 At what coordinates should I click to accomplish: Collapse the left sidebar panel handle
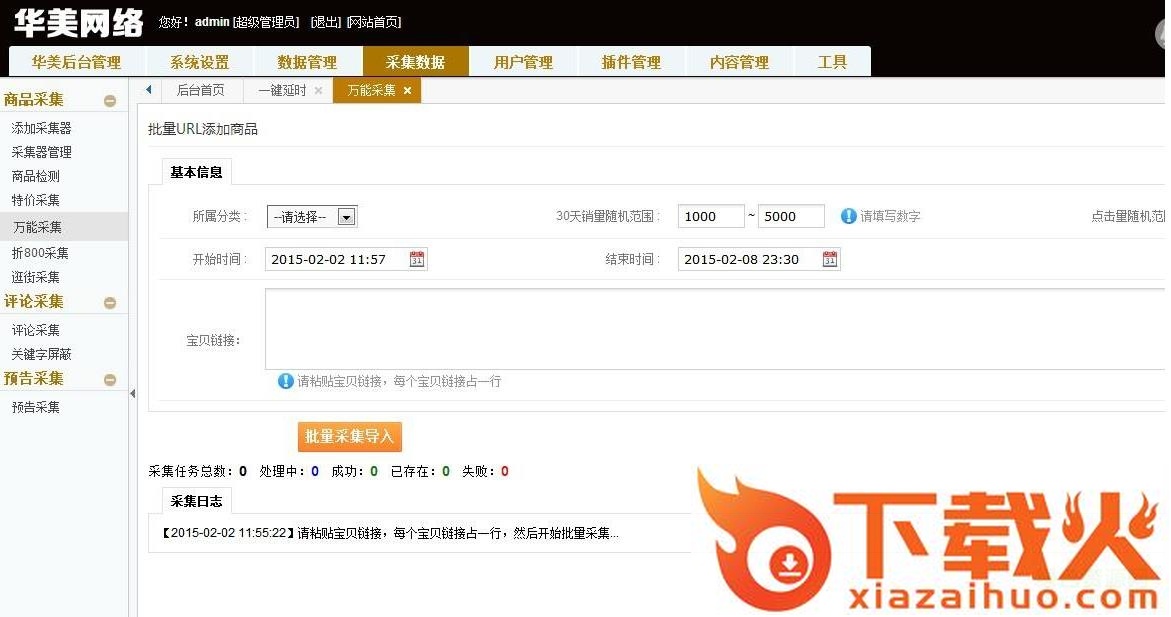coord(133,394)
